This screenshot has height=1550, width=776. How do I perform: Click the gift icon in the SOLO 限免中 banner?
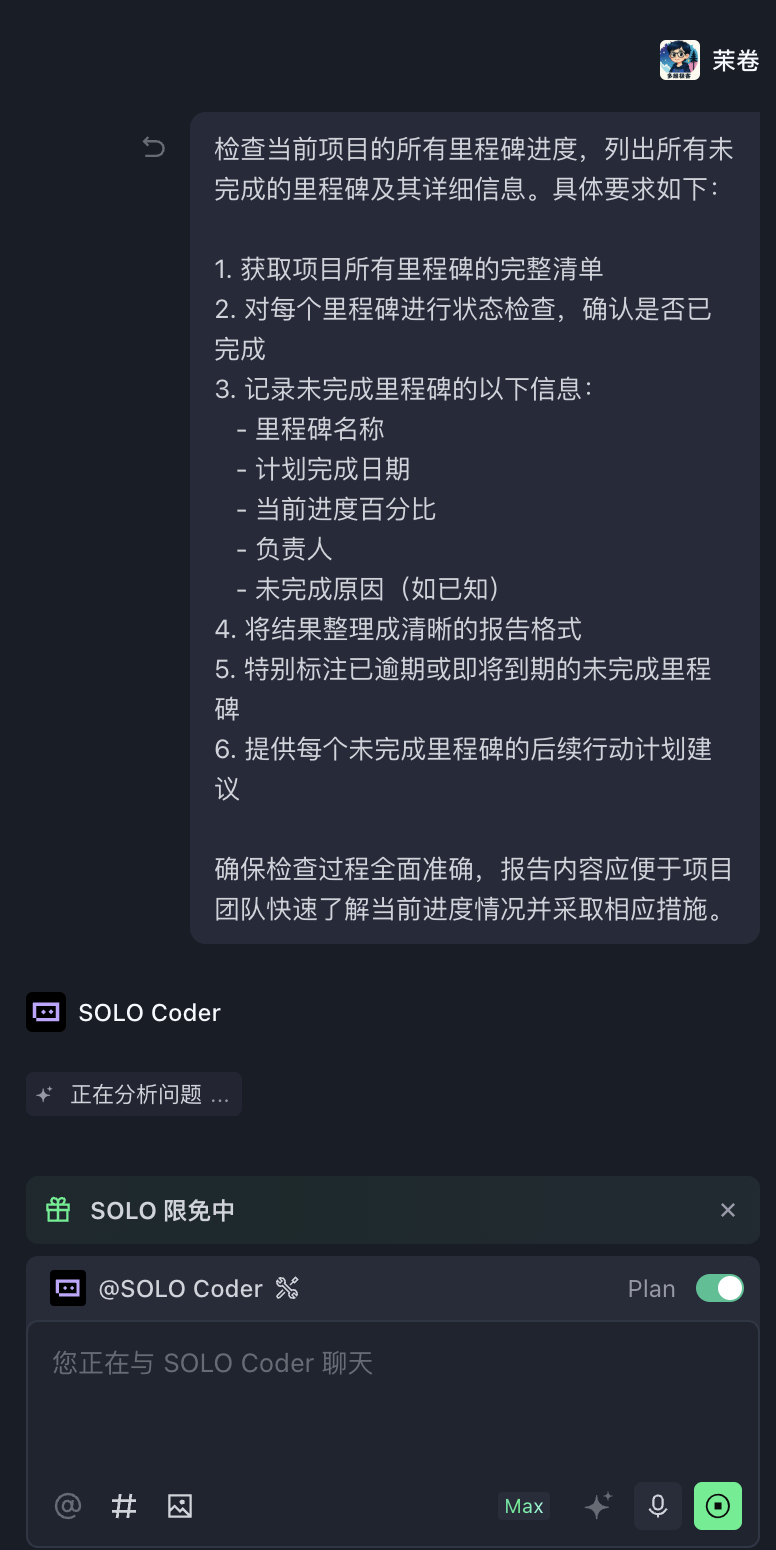[x=59, y=1210]
